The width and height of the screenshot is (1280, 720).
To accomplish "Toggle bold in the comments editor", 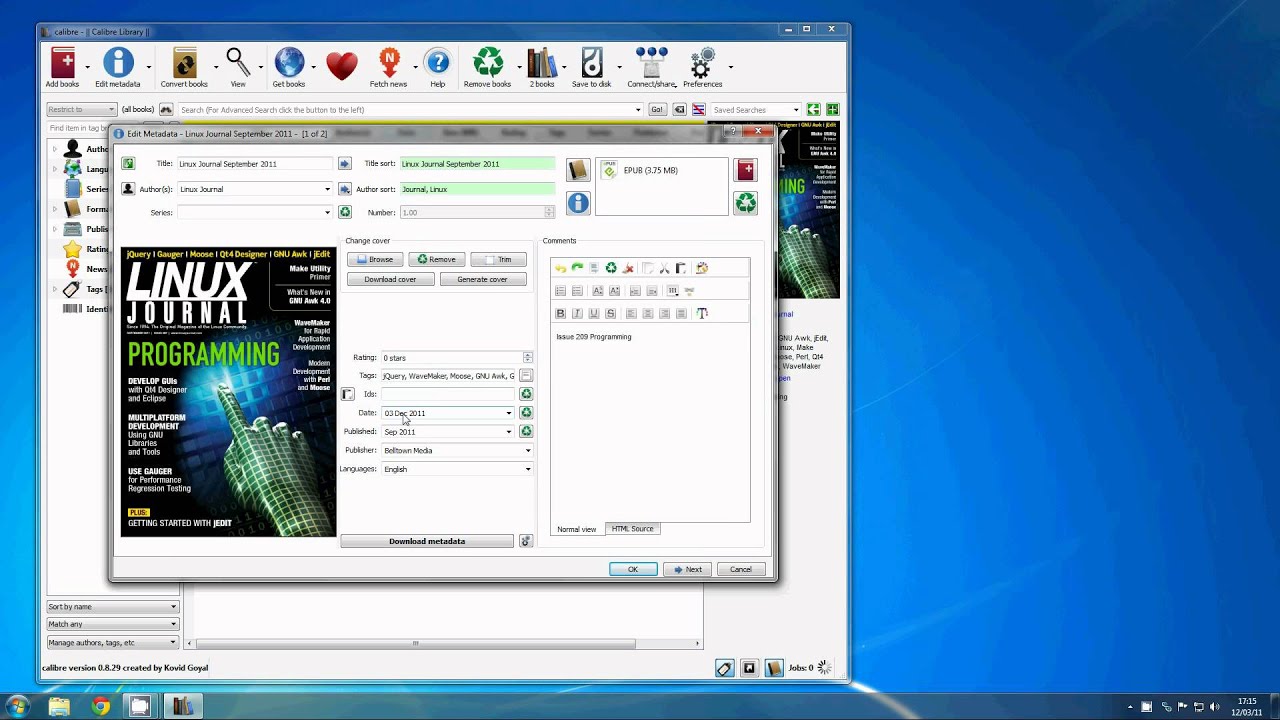I will click(560, 313).
